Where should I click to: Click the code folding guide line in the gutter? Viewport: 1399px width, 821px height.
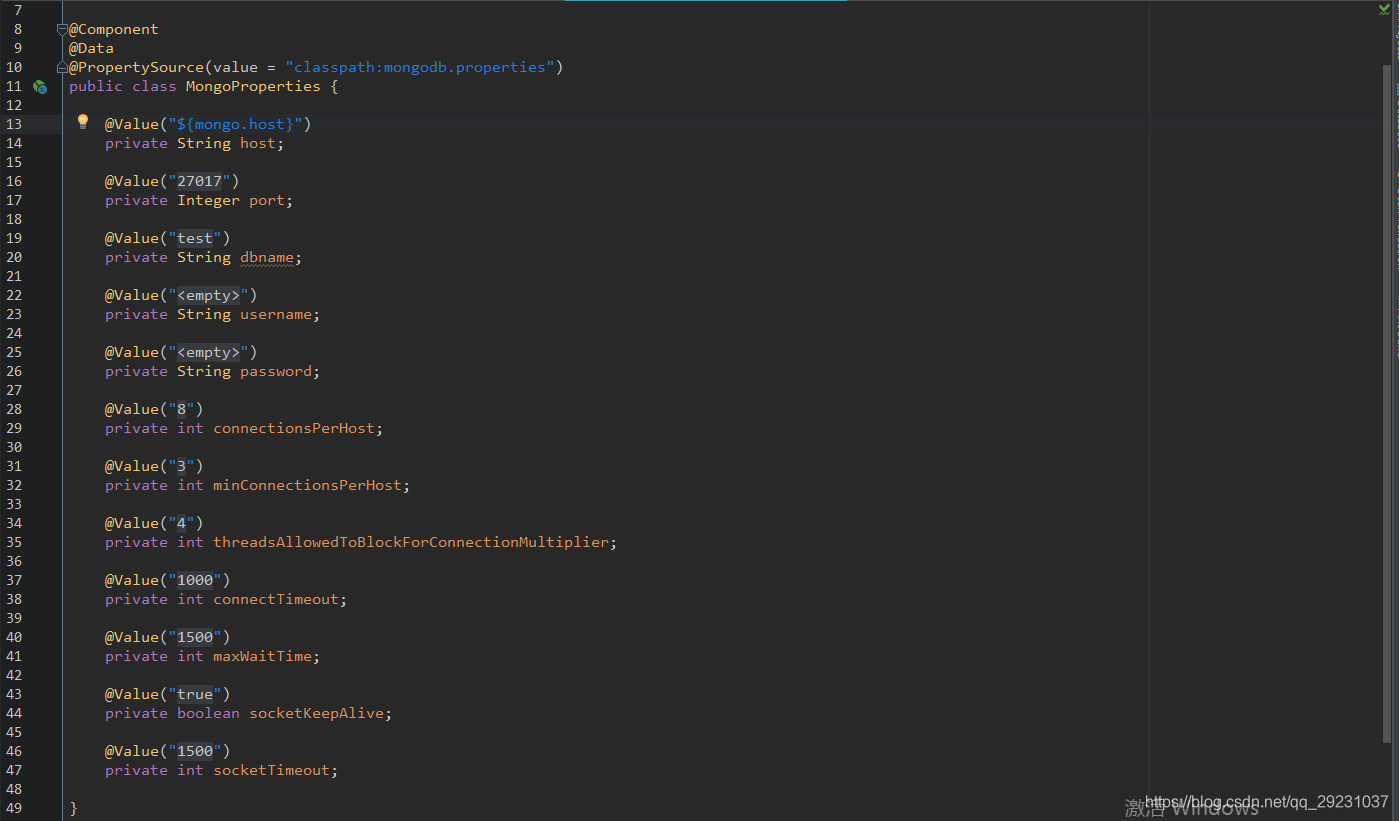coord(62,300)
